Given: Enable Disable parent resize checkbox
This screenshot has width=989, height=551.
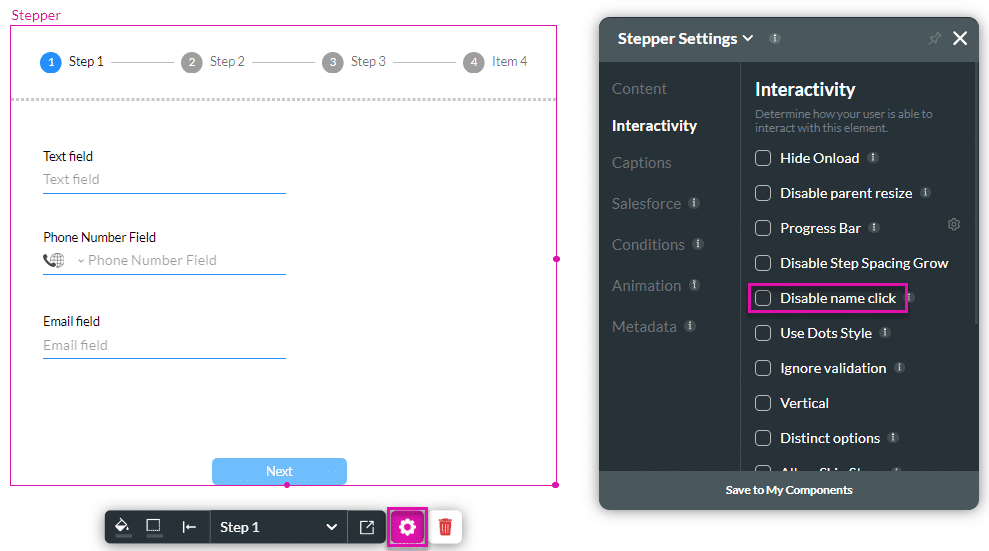Looking at the screenshot, I should (x=763, y=193).
